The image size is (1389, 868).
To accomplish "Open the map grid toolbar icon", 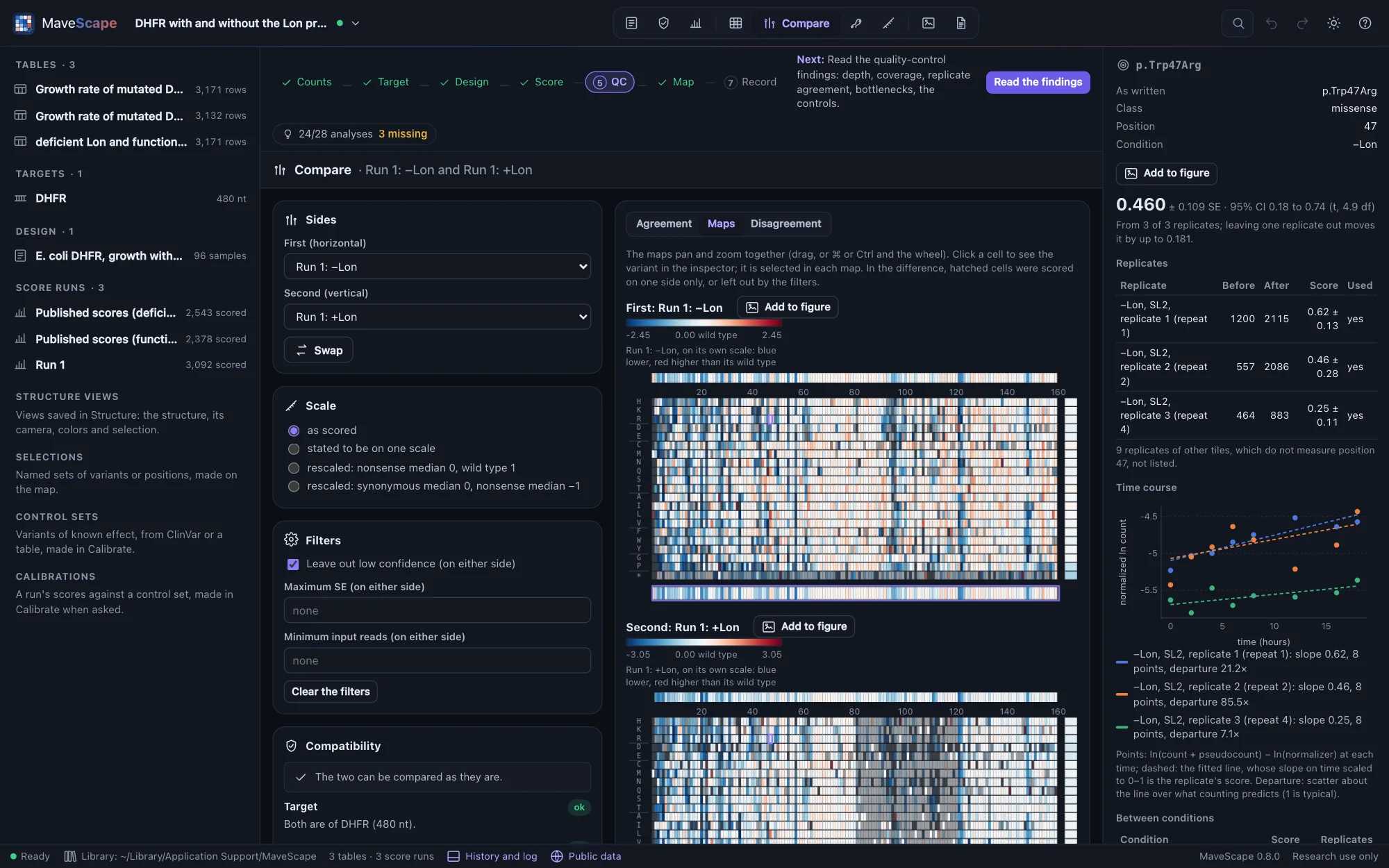I will 735,23.
